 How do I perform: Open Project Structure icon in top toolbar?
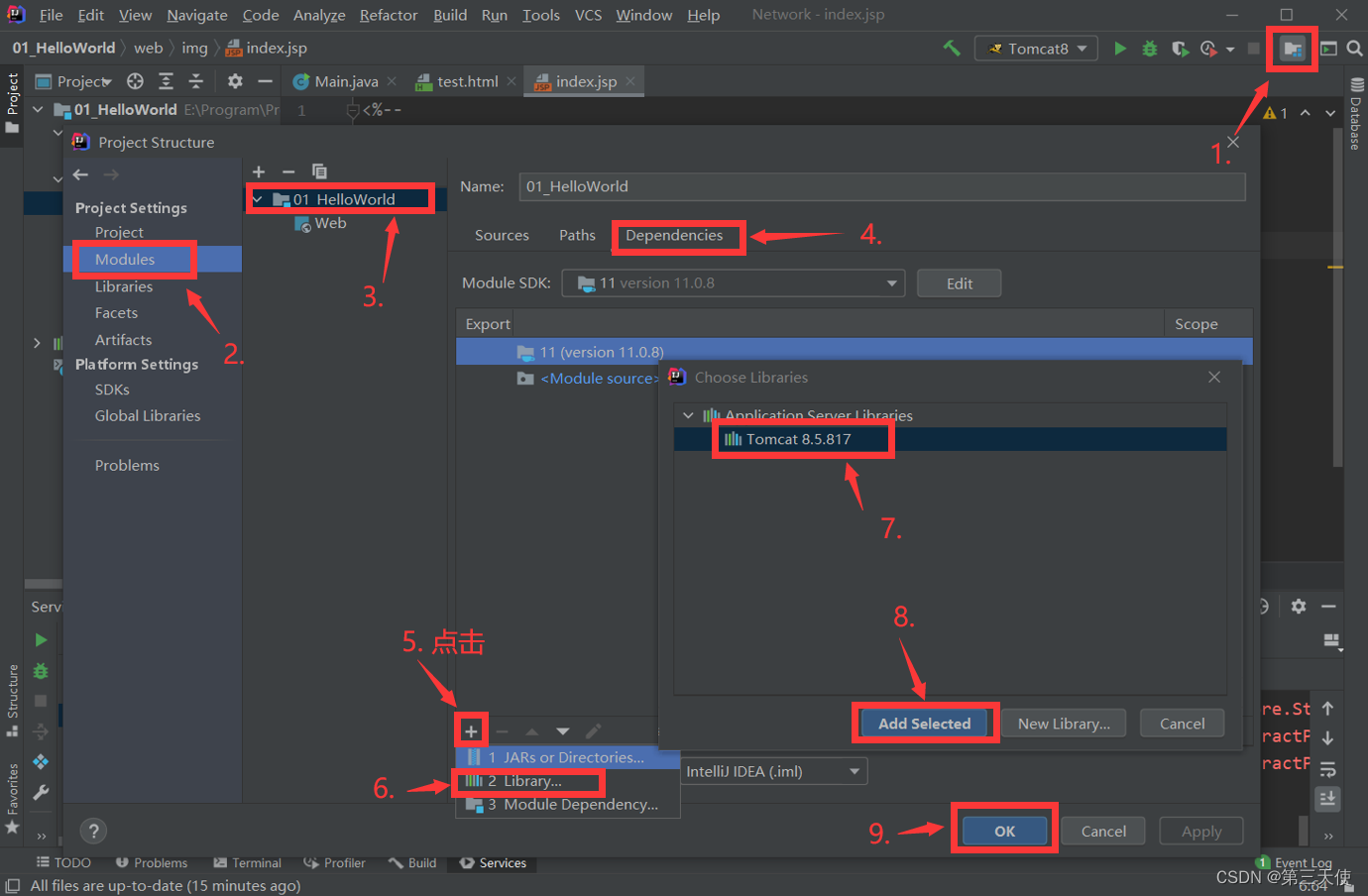(x=1292, y=49)
